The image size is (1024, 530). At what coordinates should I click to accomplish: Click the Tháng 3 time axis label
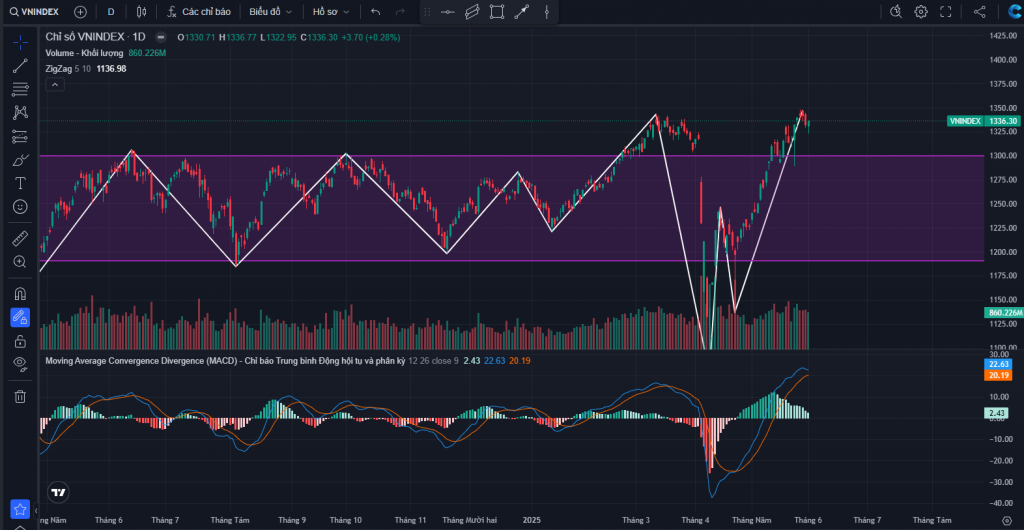click(x=635, y=520)
